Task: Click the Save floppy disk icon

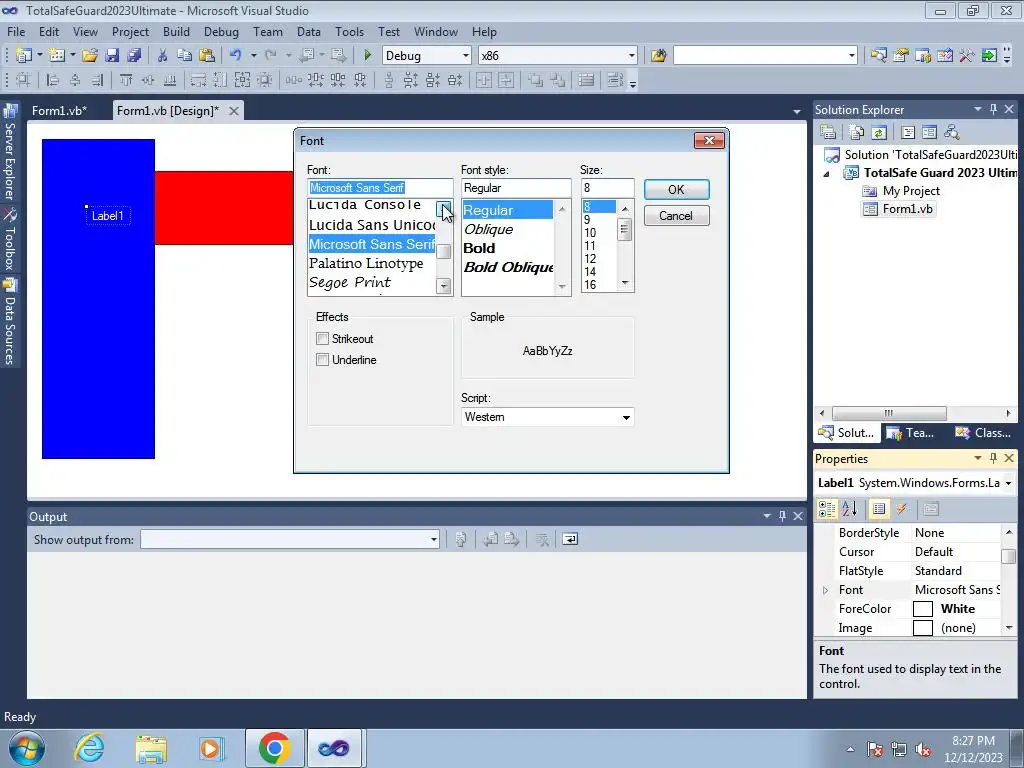Action: coord(112,56)
